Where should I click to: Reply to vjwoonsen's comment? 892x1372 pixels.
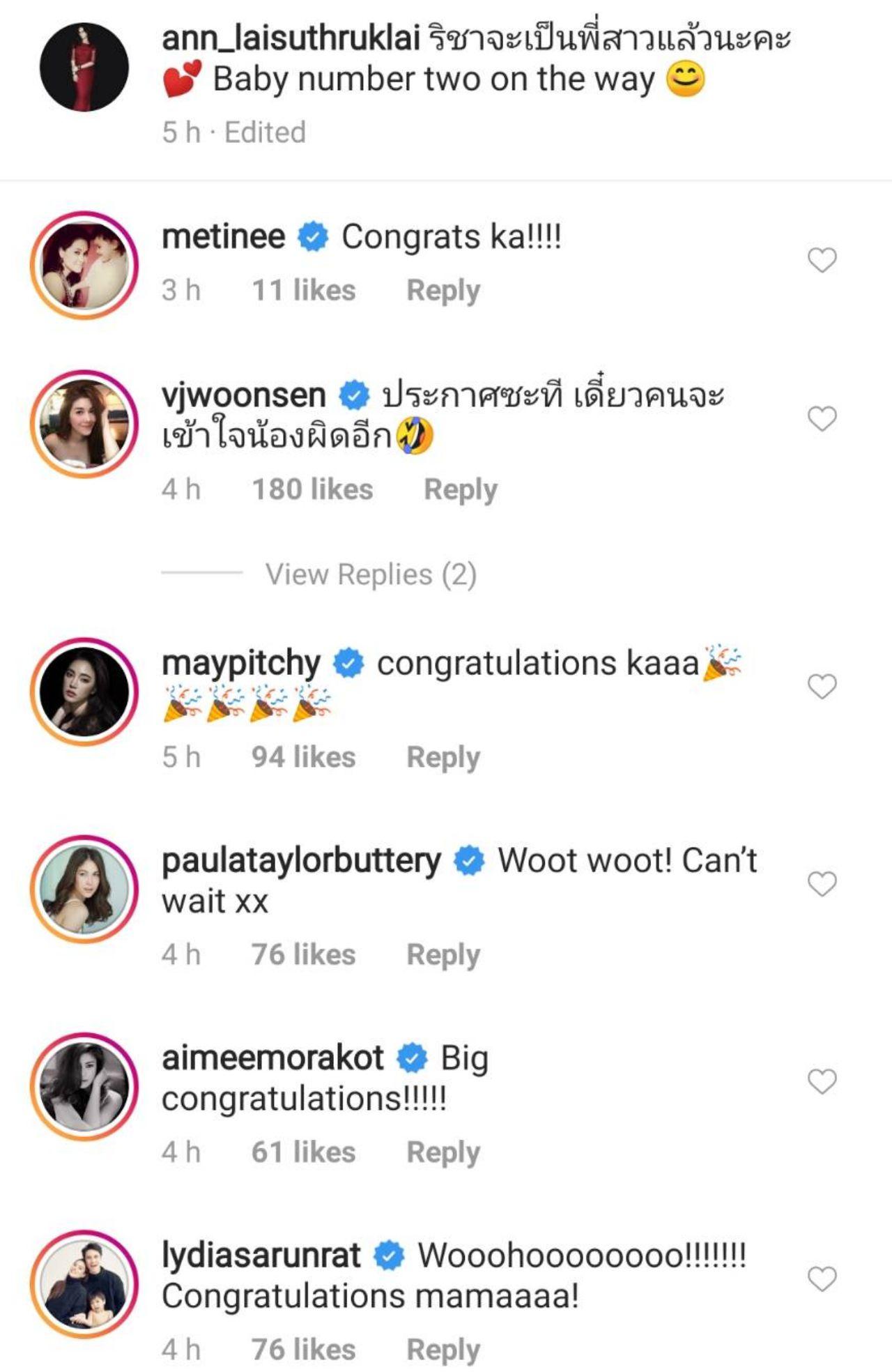point(461,490)
